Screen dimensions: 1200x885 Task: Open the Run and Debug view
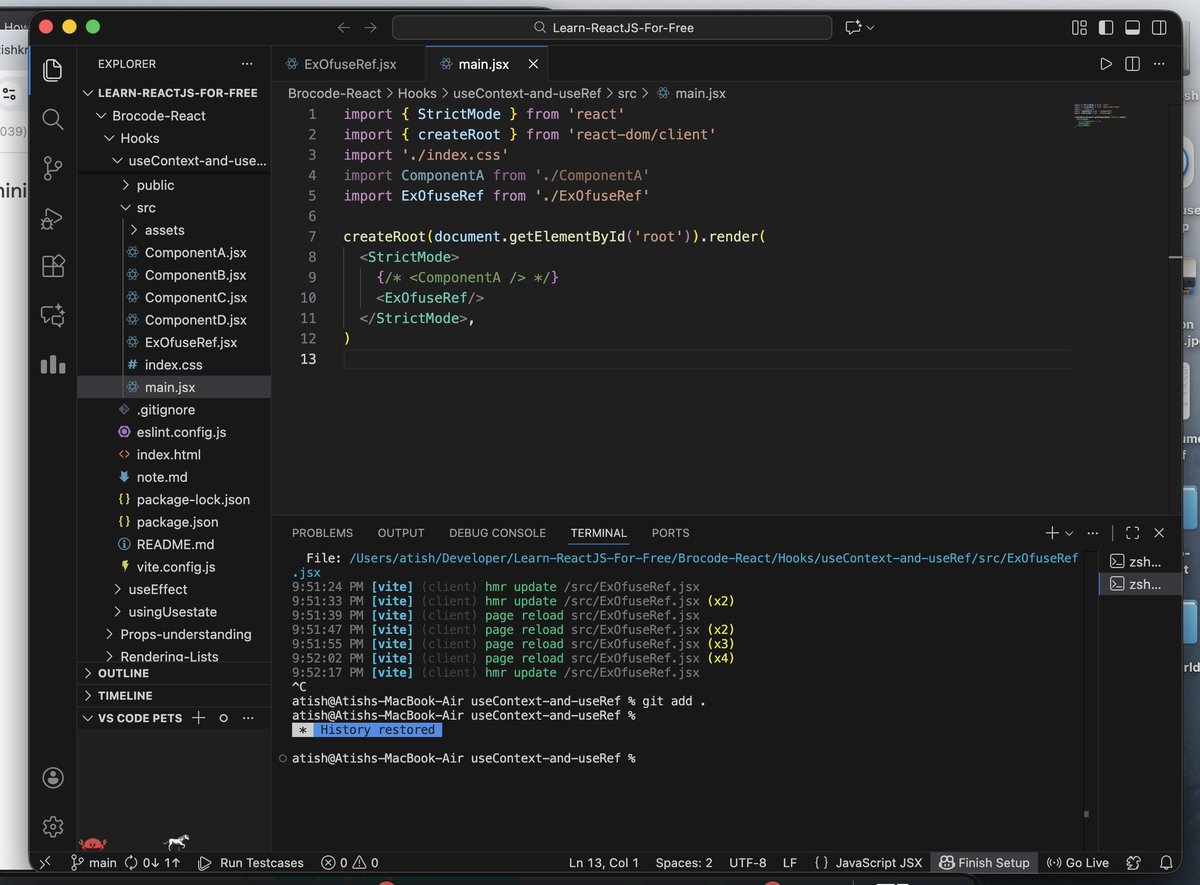(53, 217)
